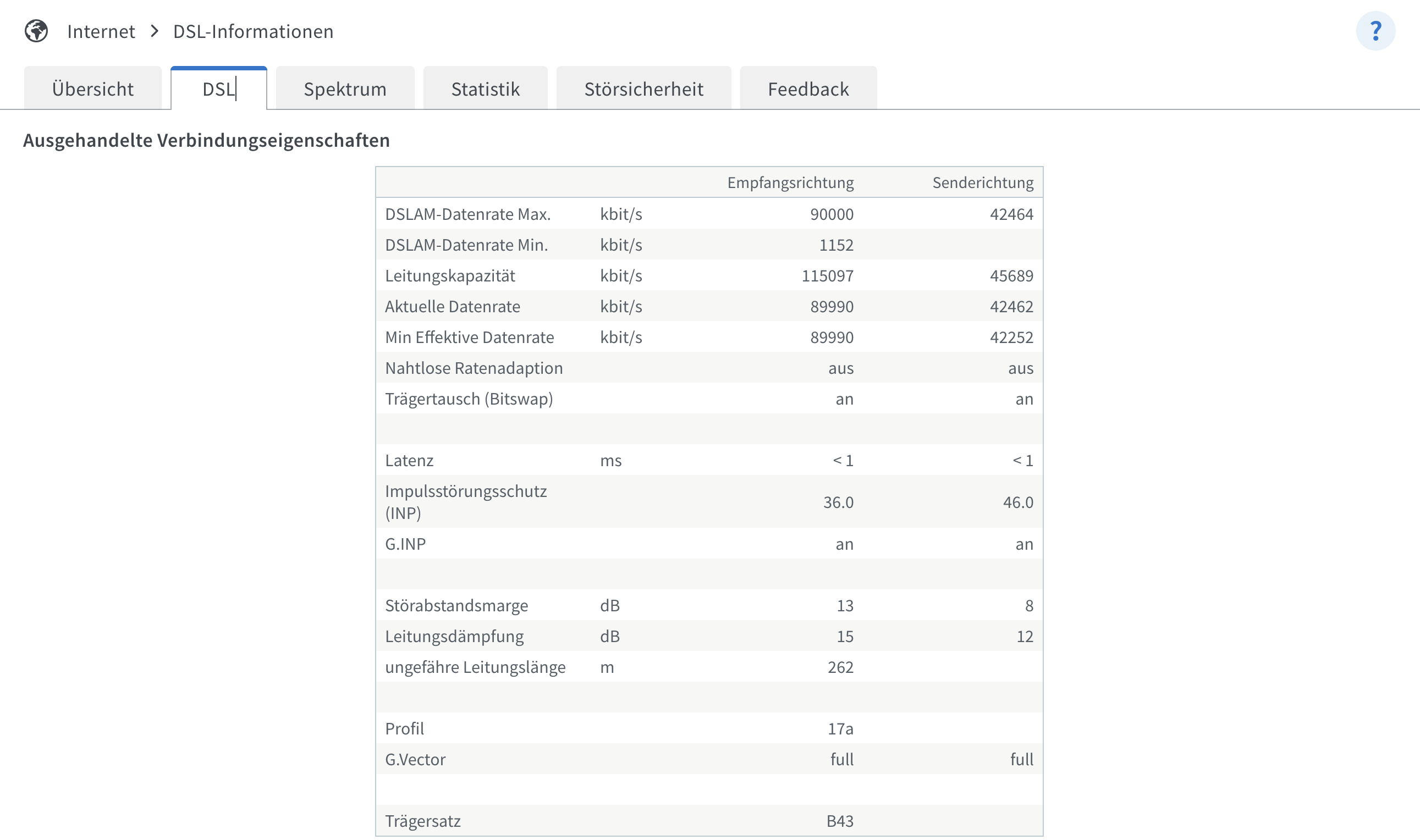Click the Profil value 17a
The image size is (1420, 840).
coord(840,728)
